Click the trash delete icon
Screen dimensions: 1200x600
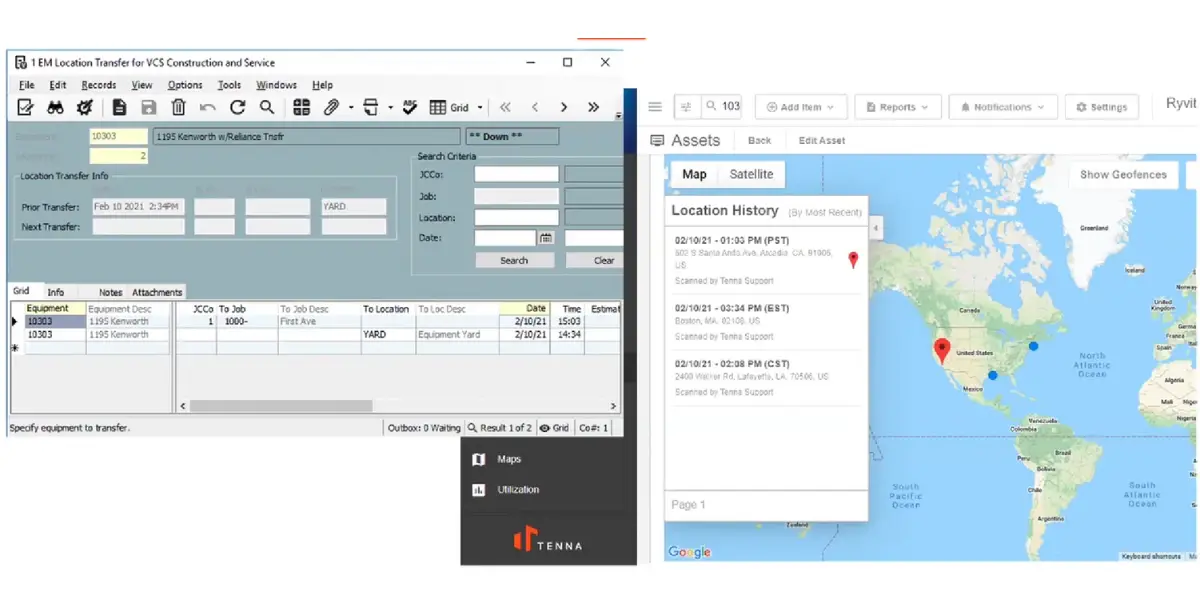coord(178,107)
